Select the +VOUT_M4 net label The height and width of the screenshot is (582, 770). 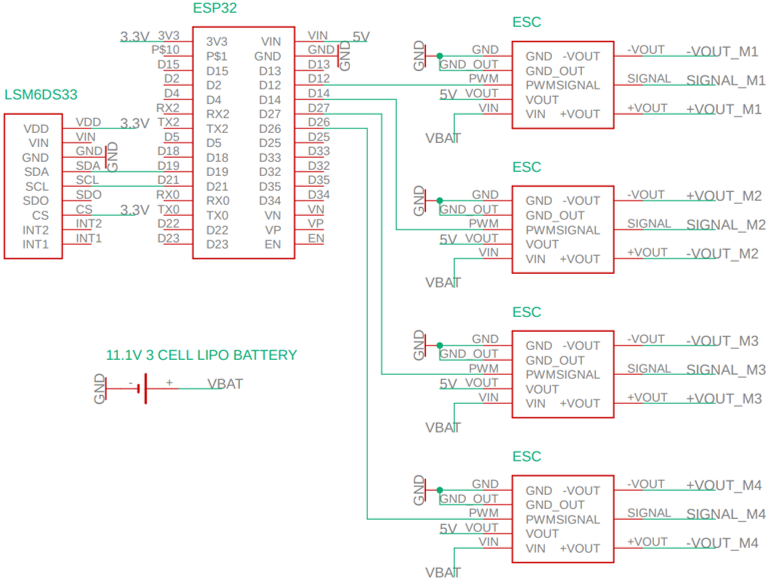pyautogui.click(x=724, y=486)
